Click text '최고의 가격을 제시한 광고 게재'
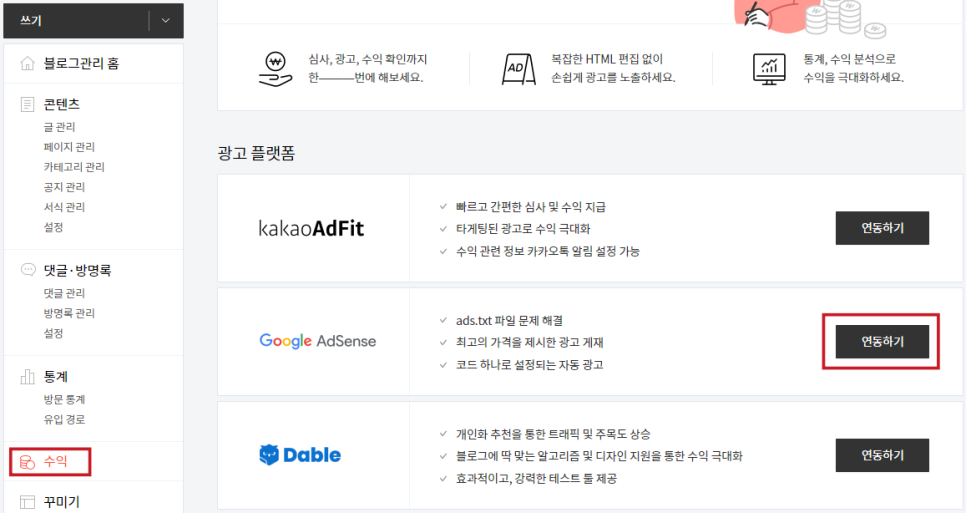Screen dimensions: 966x513 529,342
